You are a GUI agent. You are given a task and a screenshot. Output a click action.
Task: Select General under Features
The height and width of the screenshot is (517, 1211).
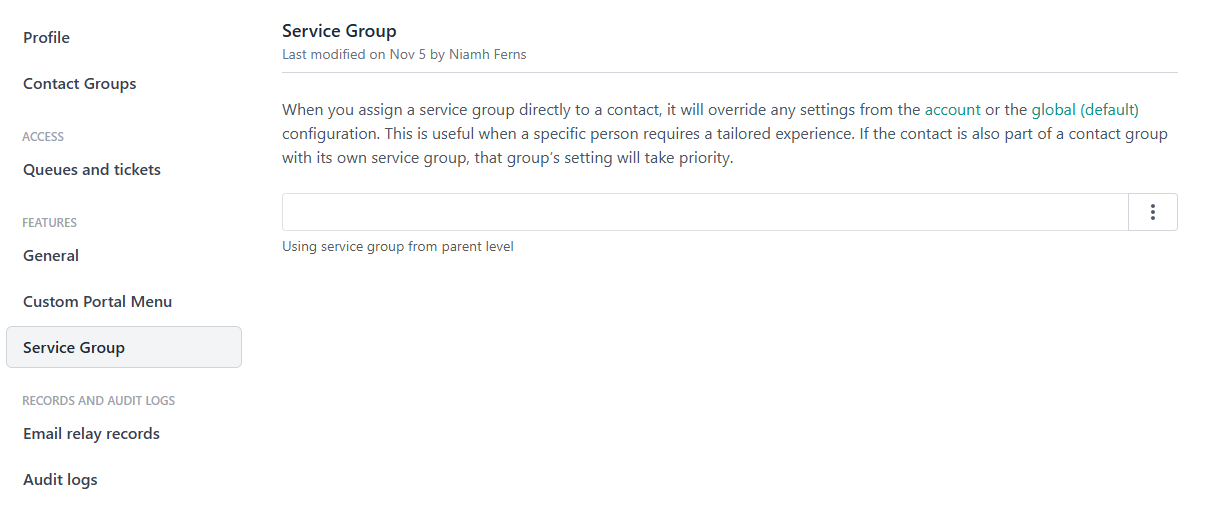51,256
